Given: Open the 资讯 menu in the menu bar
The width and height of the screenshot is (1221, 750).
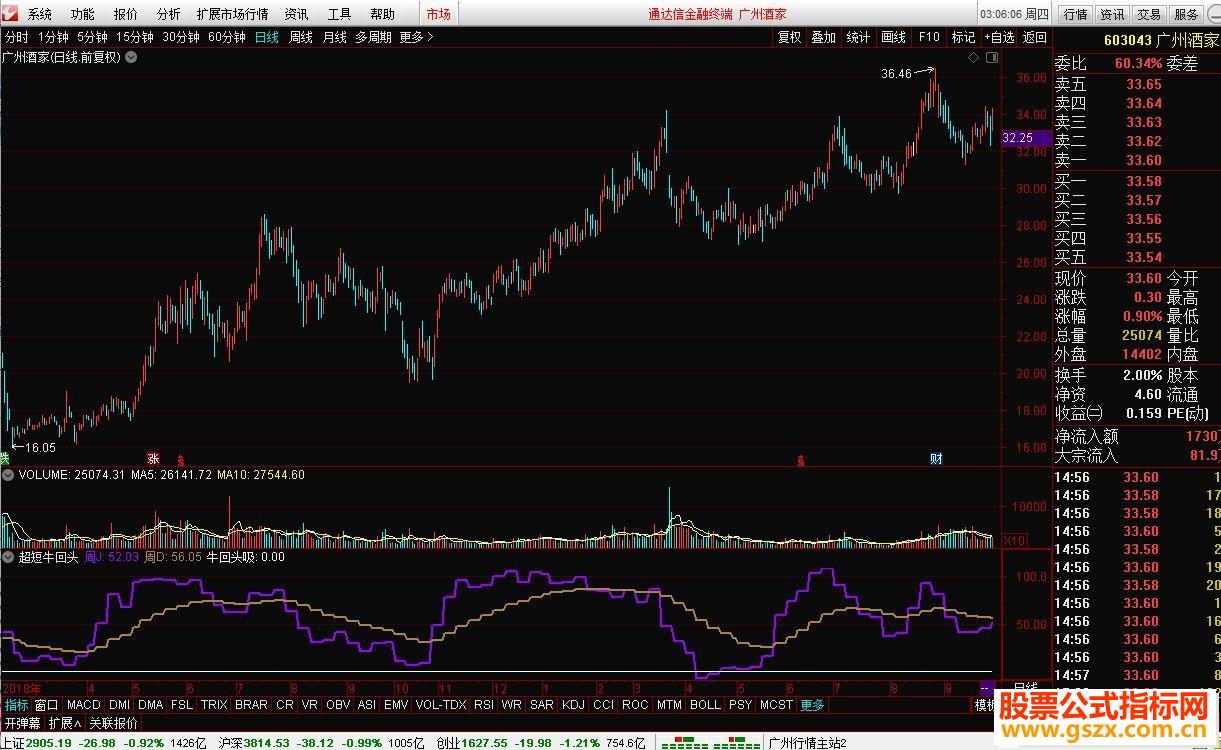Looking at the screenshot, I should tap(296, 14).
